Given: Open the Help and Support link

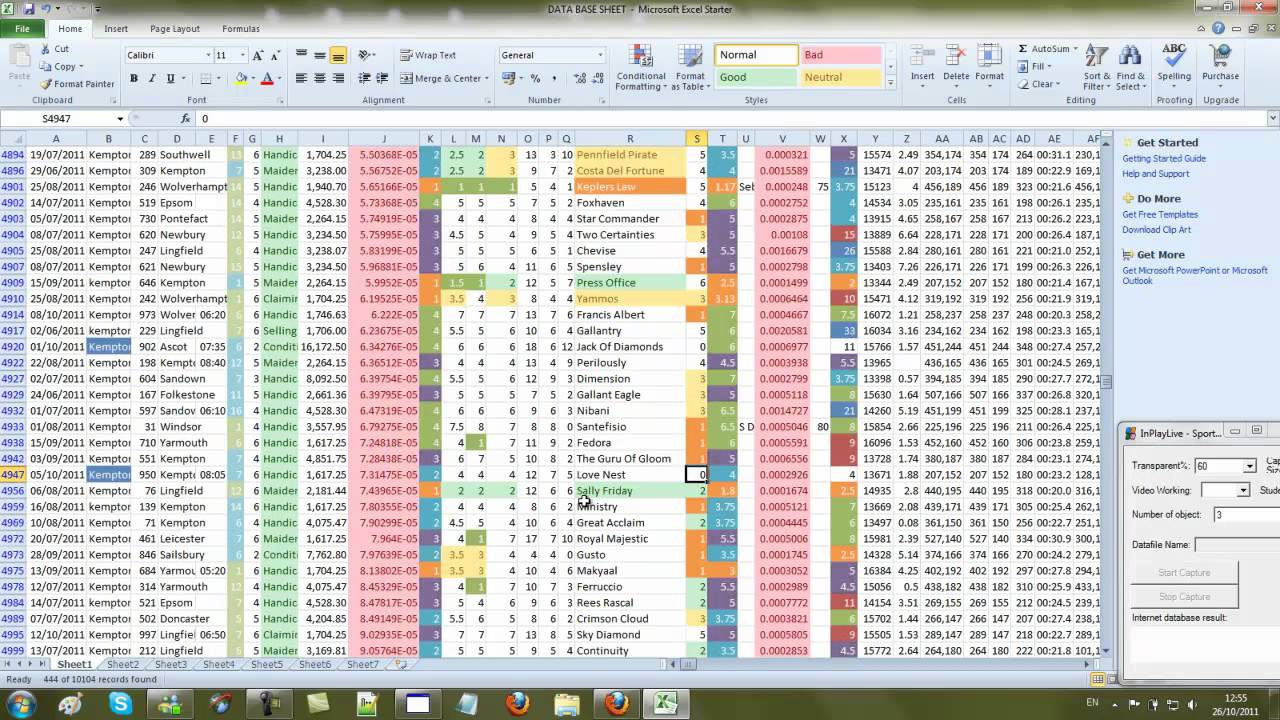Looking at the screenshot, I should click(1156, 174).
